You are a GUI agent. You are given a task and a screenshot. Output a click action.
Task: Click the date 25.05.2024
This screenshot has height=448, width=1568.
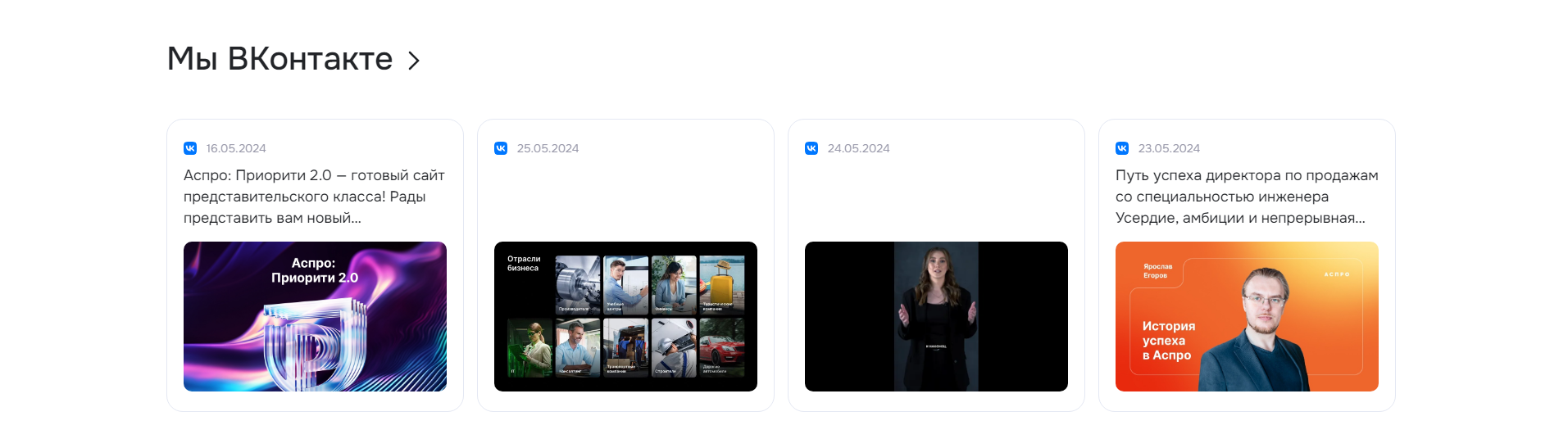point(548,148)
